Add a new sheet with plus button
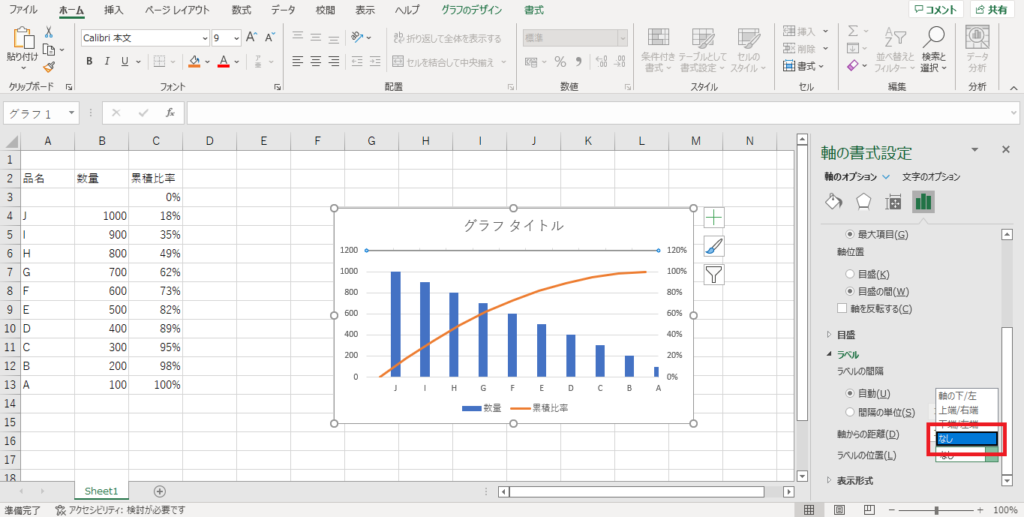The image size is (1024, 517). pyautogui.click(x=159, y=492)
